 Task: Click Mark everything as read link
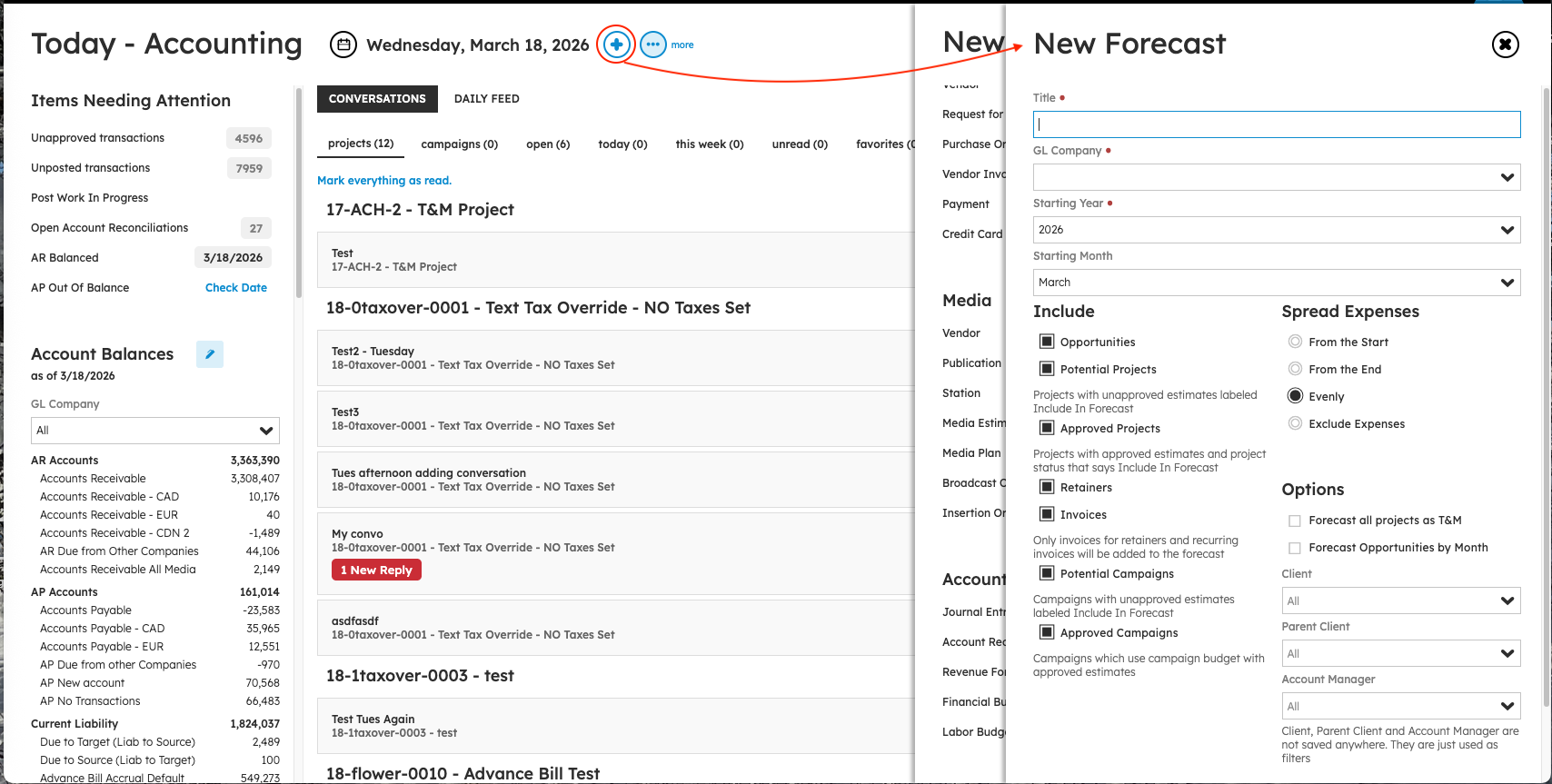384,181
